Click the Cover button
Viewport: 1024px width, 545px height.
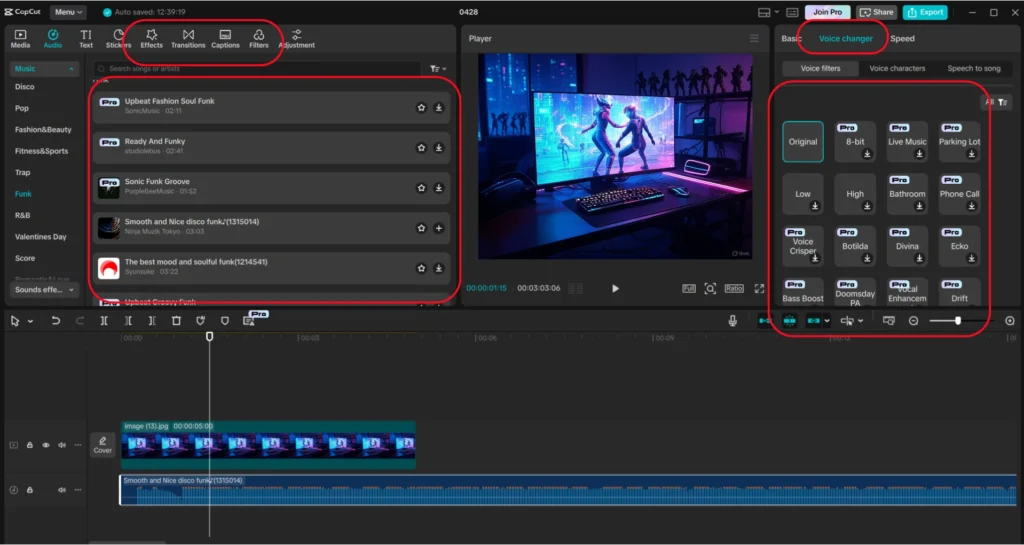pos(103,445)
